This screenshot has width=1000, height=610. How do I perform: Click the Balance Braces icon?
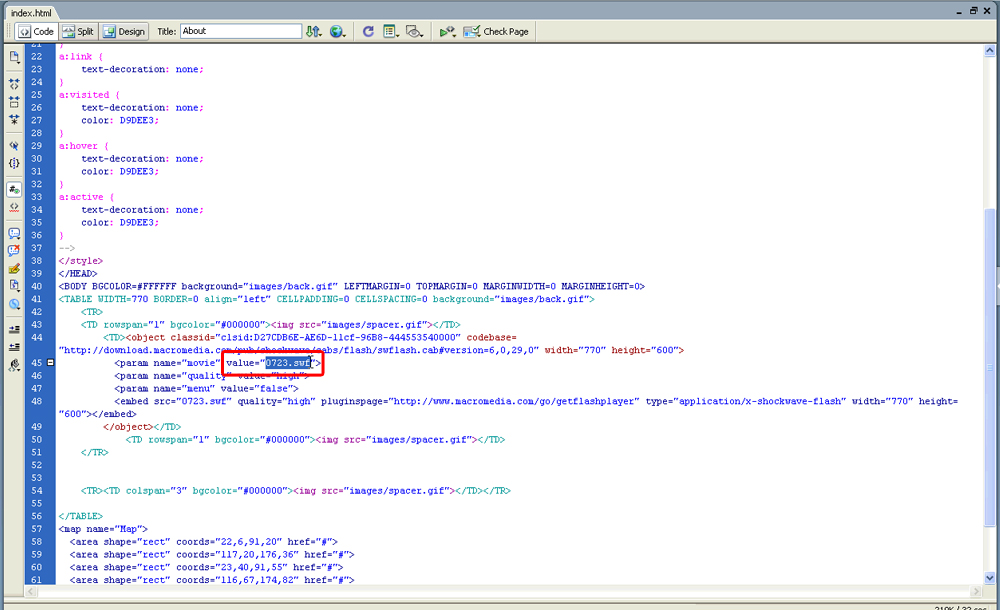click(14, 162)
